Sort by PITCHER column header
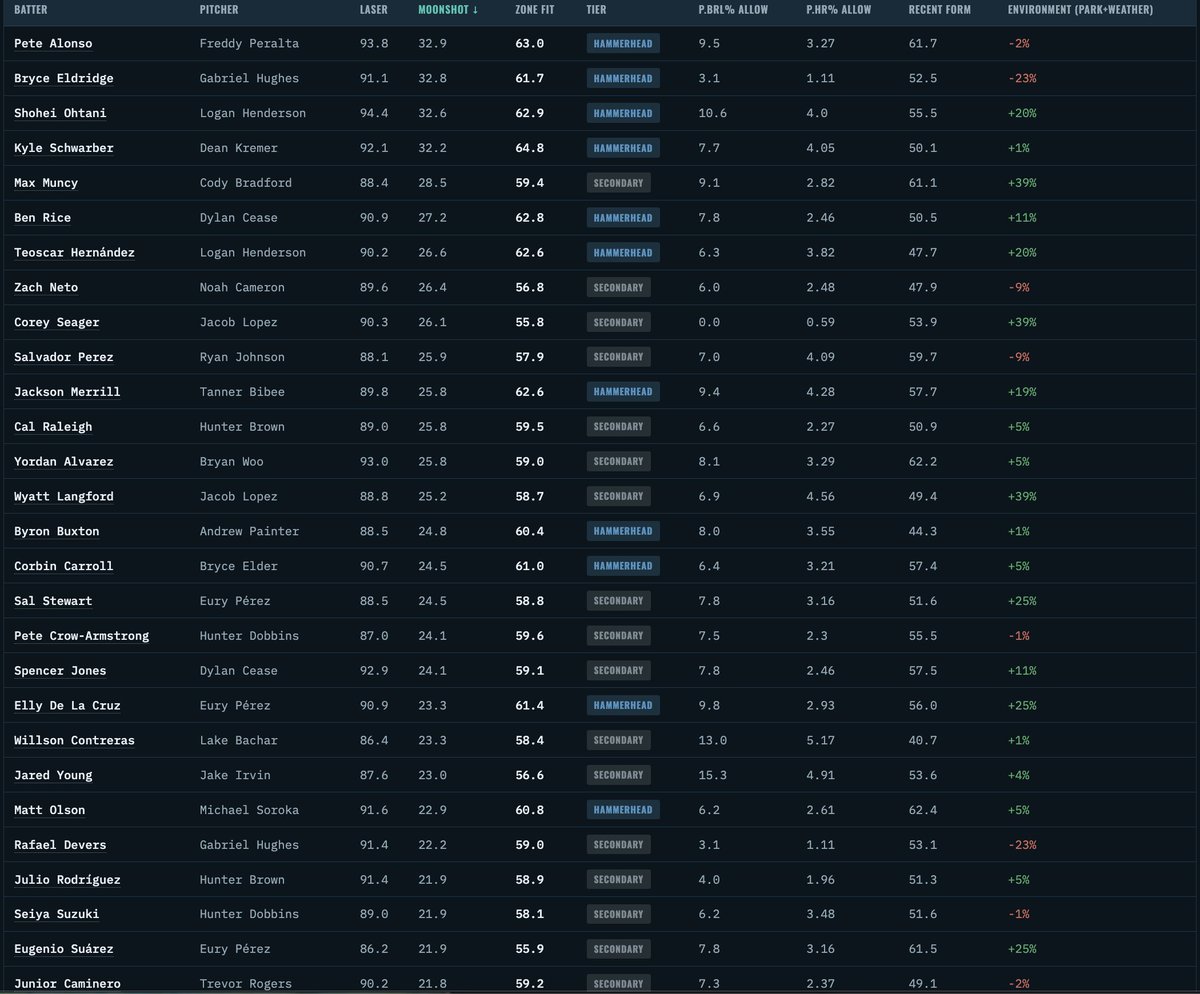The height and width of the screenshot is (994, 1200). coord(219,10)
